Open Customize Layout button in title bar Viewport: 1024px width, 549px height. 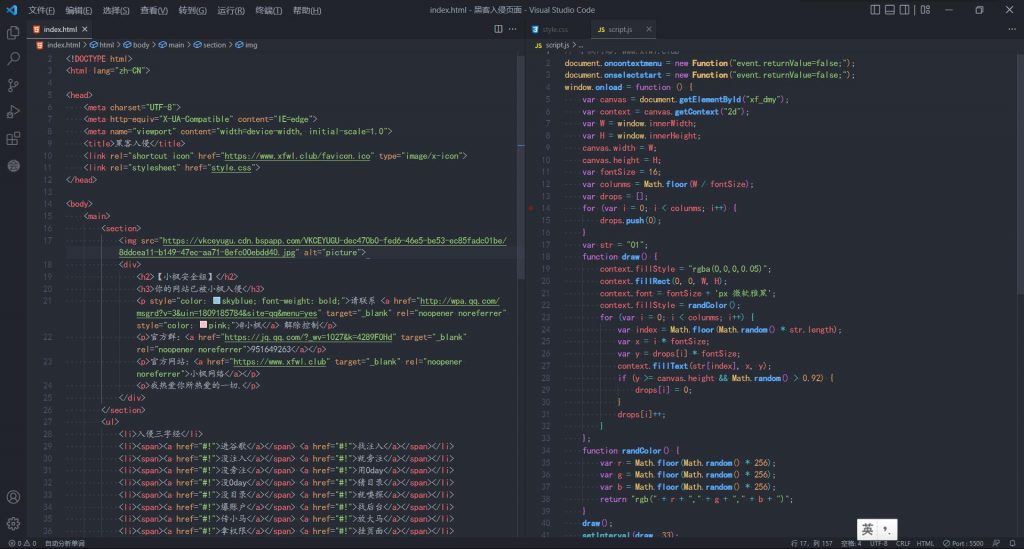[925, 10]
